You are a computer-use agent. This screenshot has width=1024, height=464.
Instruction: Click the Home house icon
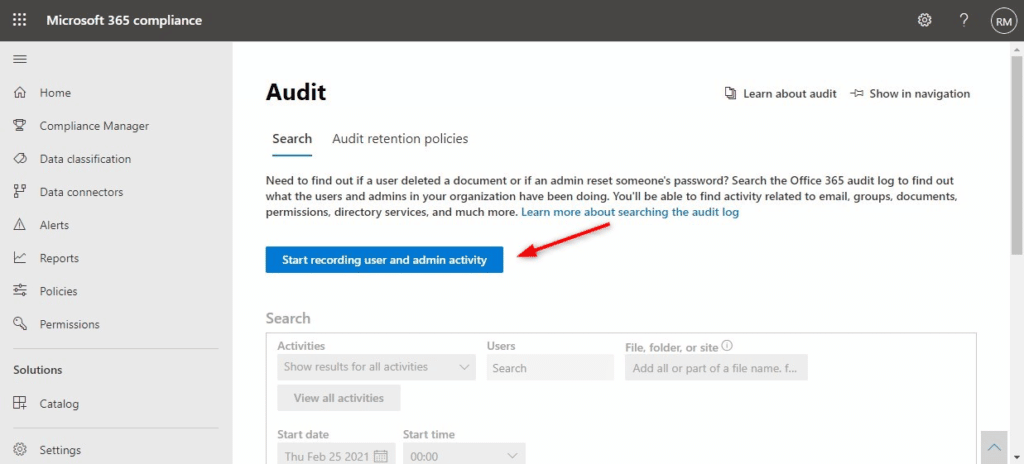click(x=20, y=93)
